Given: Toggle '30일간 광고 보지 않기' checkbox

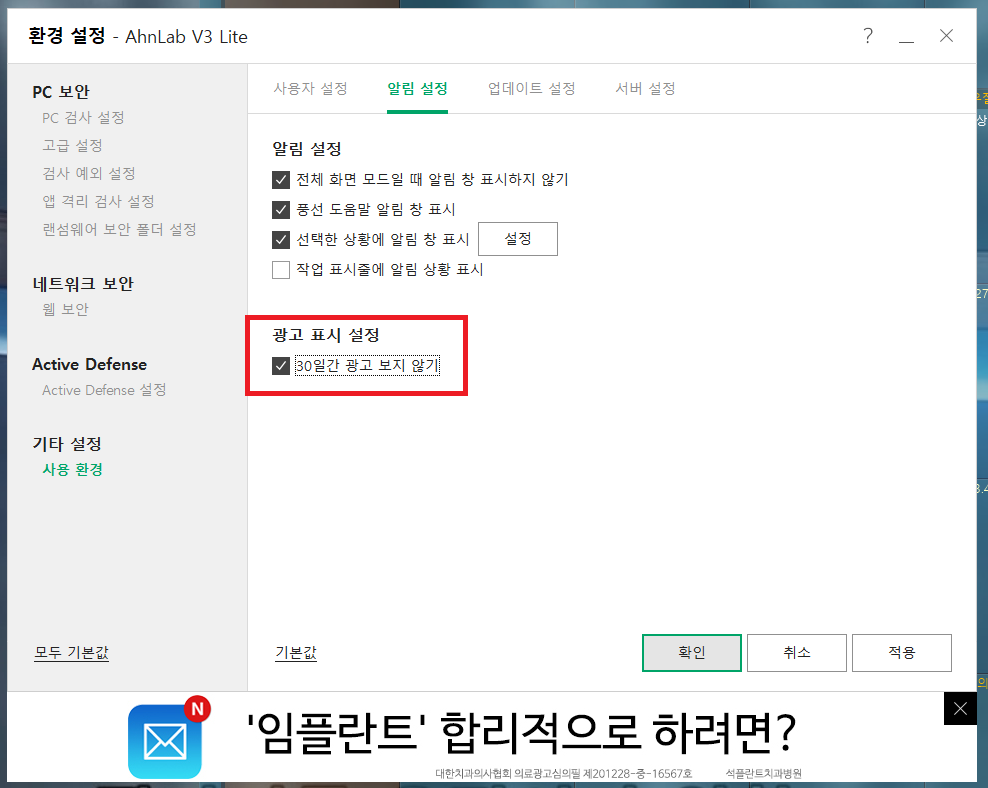Looking at the screenshot, I should point(281,366).
